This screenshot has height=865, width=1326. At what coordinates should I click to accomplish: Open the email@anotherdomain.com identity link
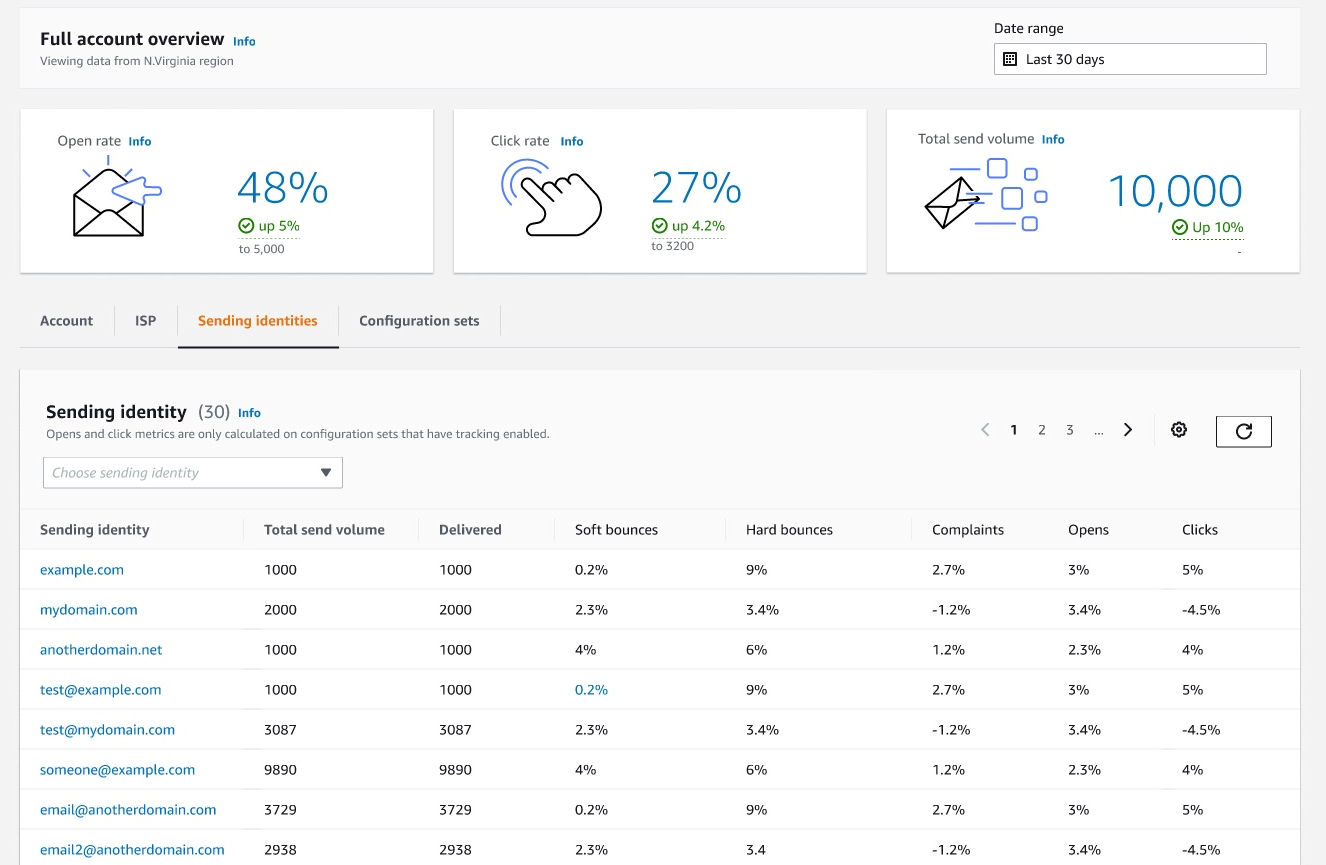point(128,810)
